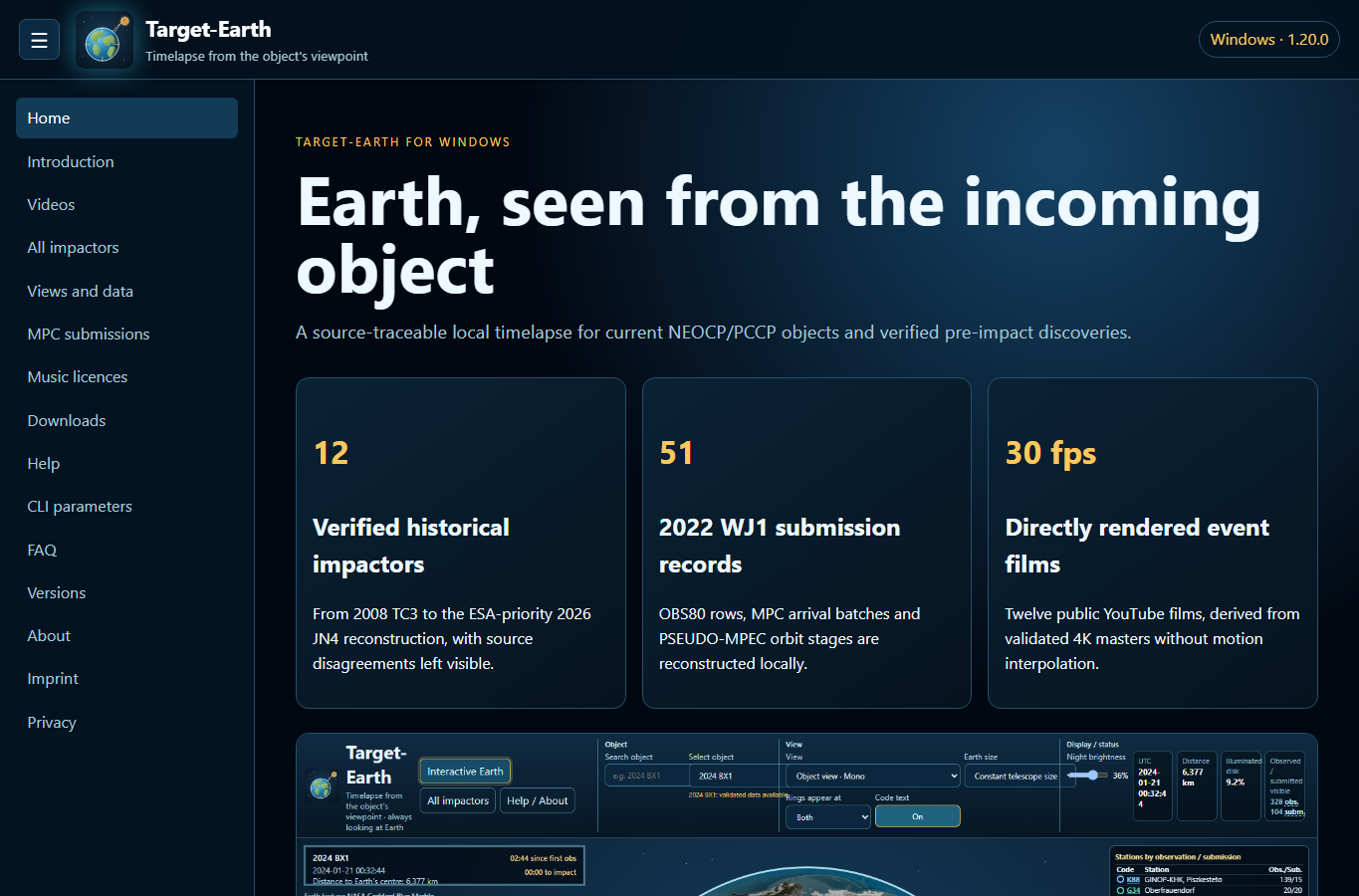Click the UTC time box in preview
Image resolution: width=1359 pixels, height=896 pixels.
click(x=1153, y=785)
